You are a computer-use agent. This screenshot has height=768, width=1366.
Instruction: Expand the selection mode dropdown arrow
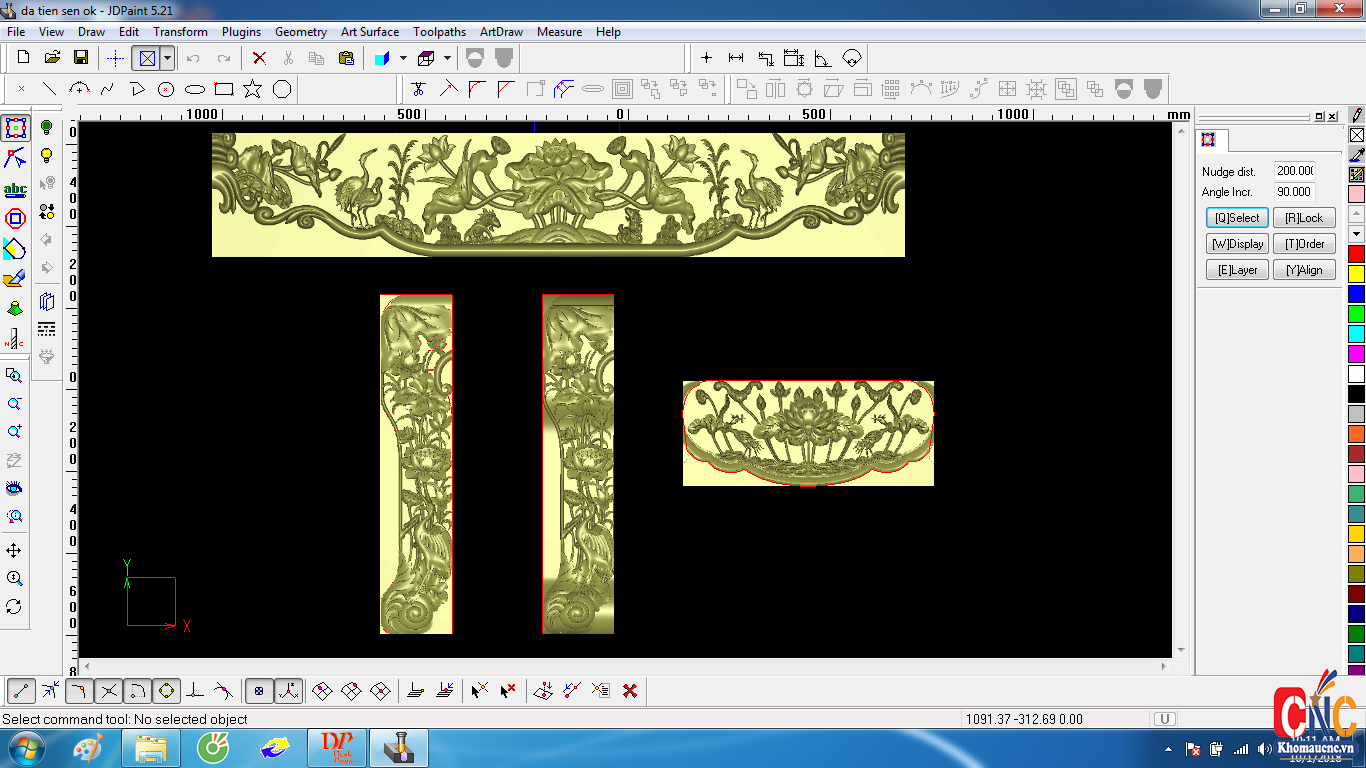point(167,58)
